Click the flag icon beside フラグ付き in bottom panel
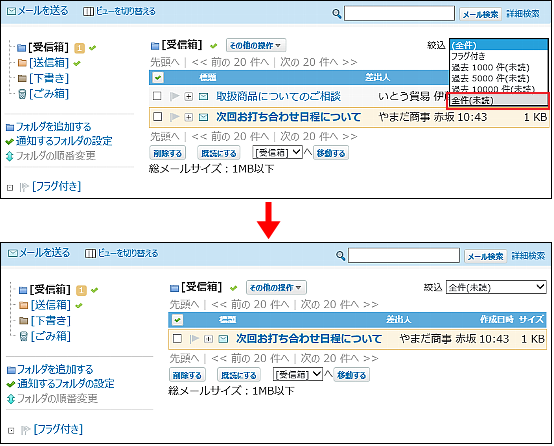 (25, 430)
